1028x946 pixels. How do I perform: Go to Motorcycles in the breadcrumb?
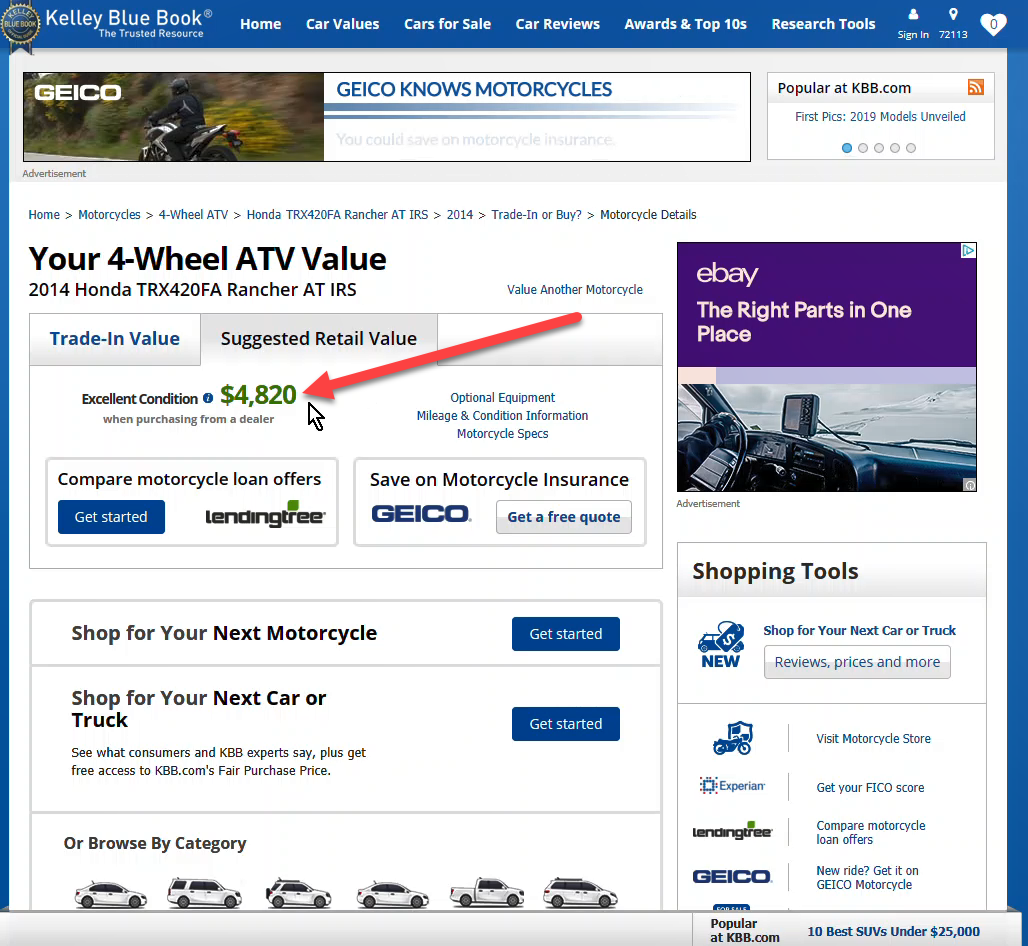pos(109,215)
